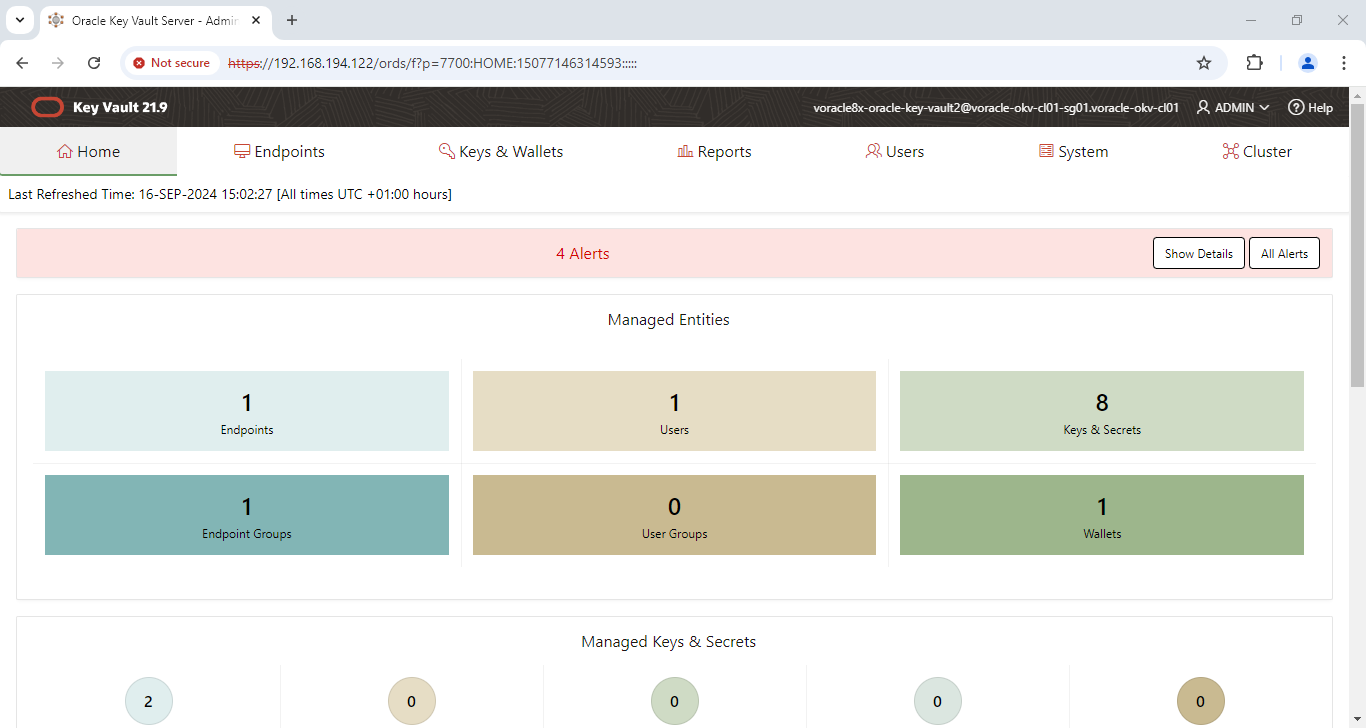Image resolution: width=1366 pixels, height=728 pixels.
Task: Open the Help link
Action: pos(1310,107)
